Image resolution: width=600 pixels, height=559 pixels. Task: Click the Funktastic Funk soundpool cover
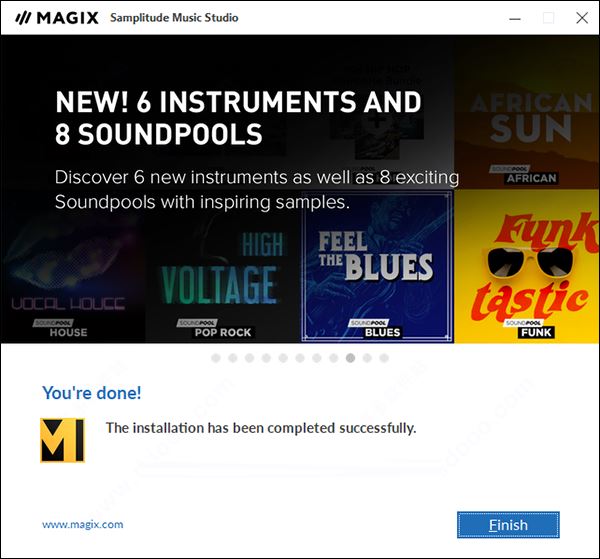(x=527, y=266)
